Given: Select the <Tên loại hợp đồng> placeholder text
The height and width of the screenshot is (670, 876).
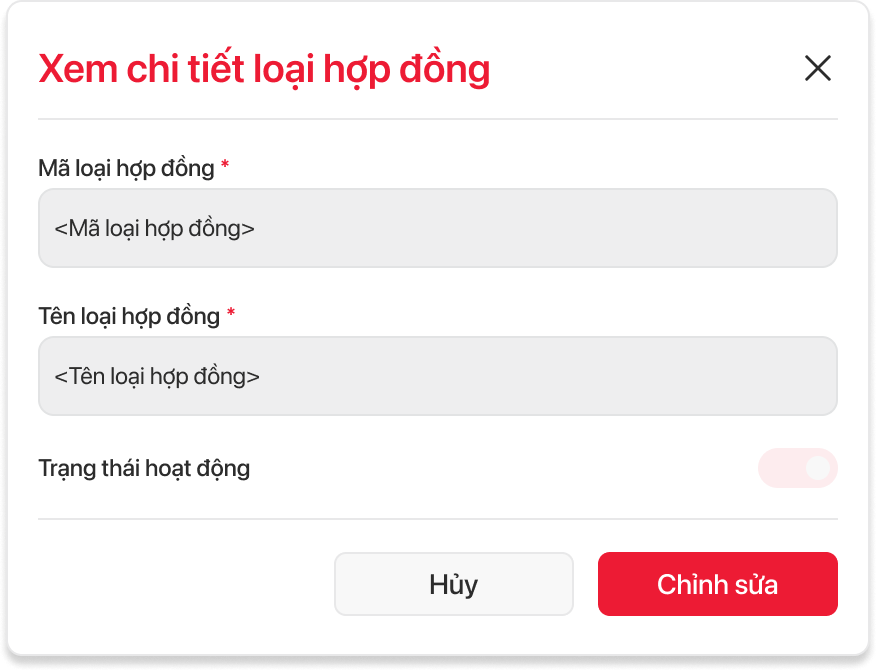Looking at the screenshot, I should pyautogui.click(x=156, y=377).
